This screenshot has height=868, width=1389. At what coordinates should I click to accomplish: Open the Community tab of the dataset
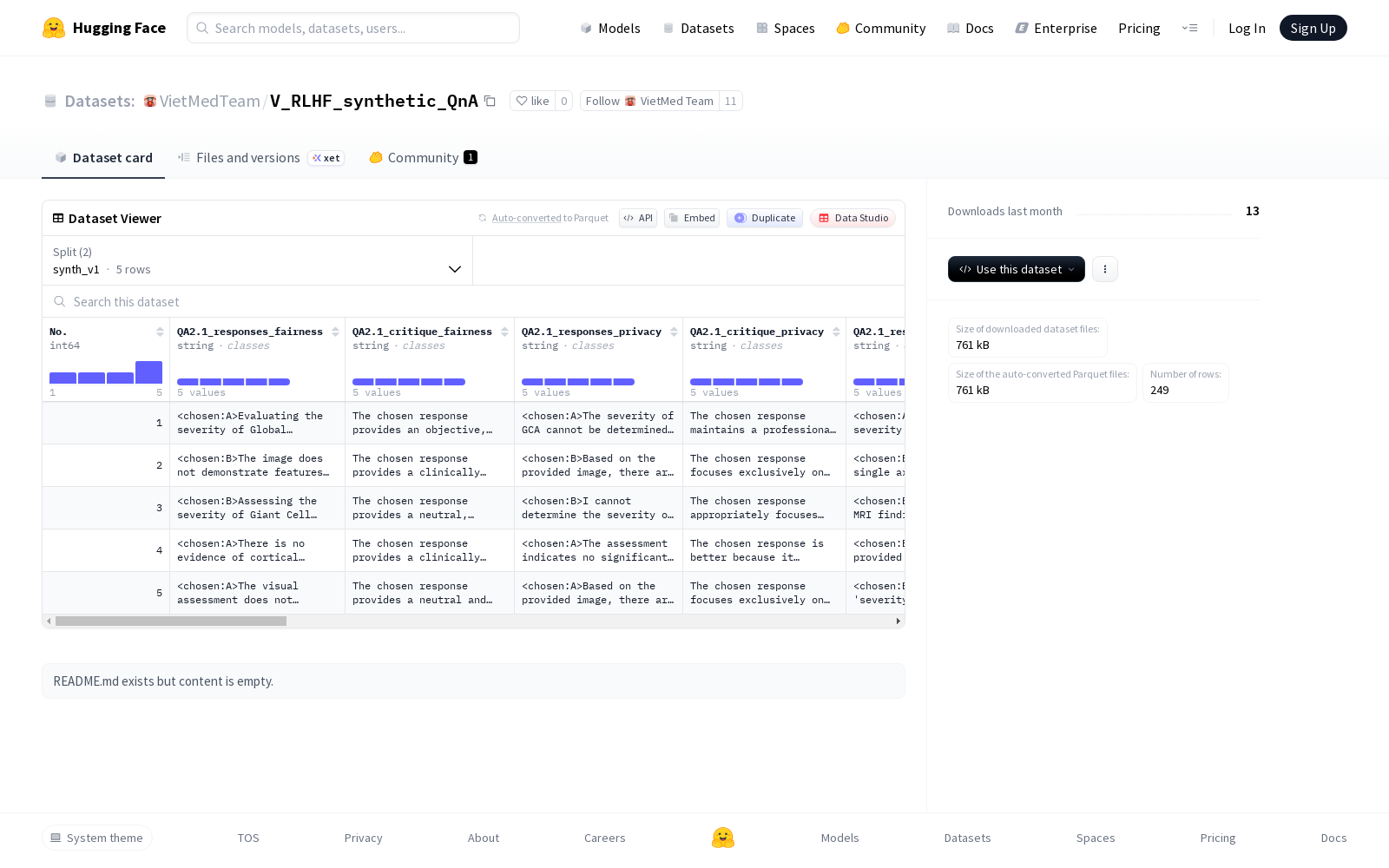(x=423, y=158)
